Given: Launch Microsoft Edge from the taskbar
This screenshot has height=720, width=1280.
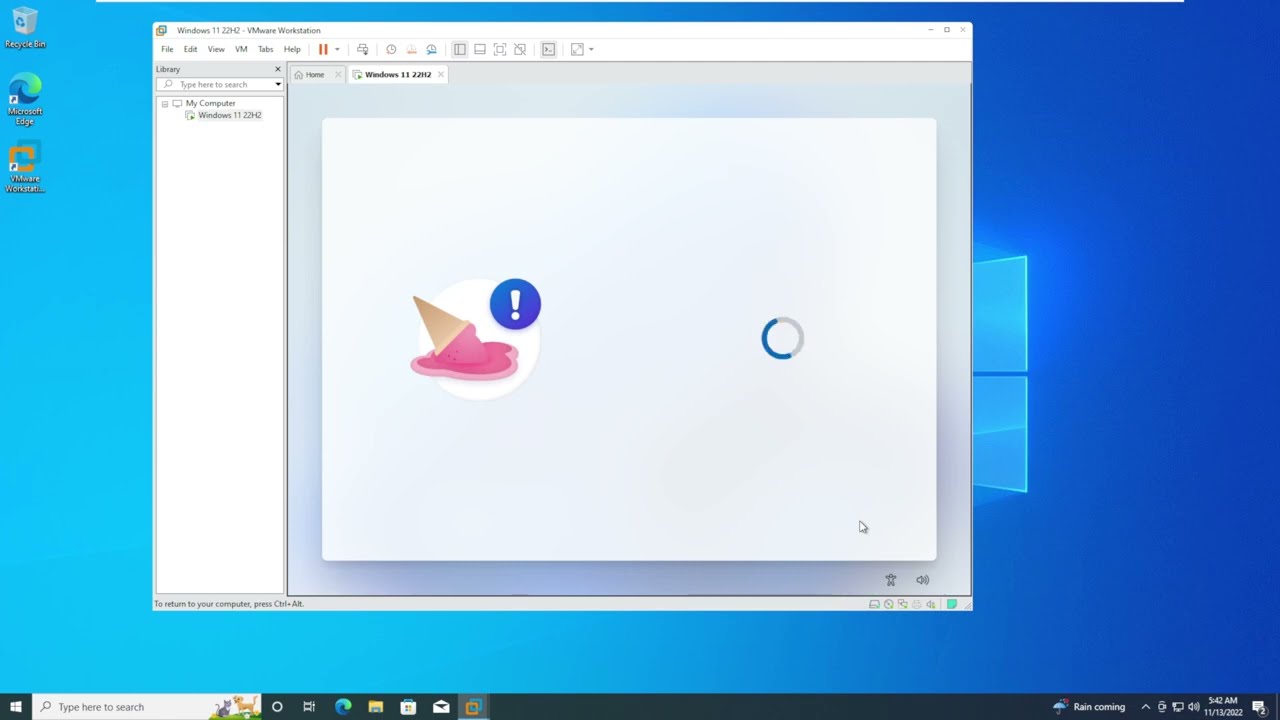Looking at the screenshot, I should (x=343, y=707).
